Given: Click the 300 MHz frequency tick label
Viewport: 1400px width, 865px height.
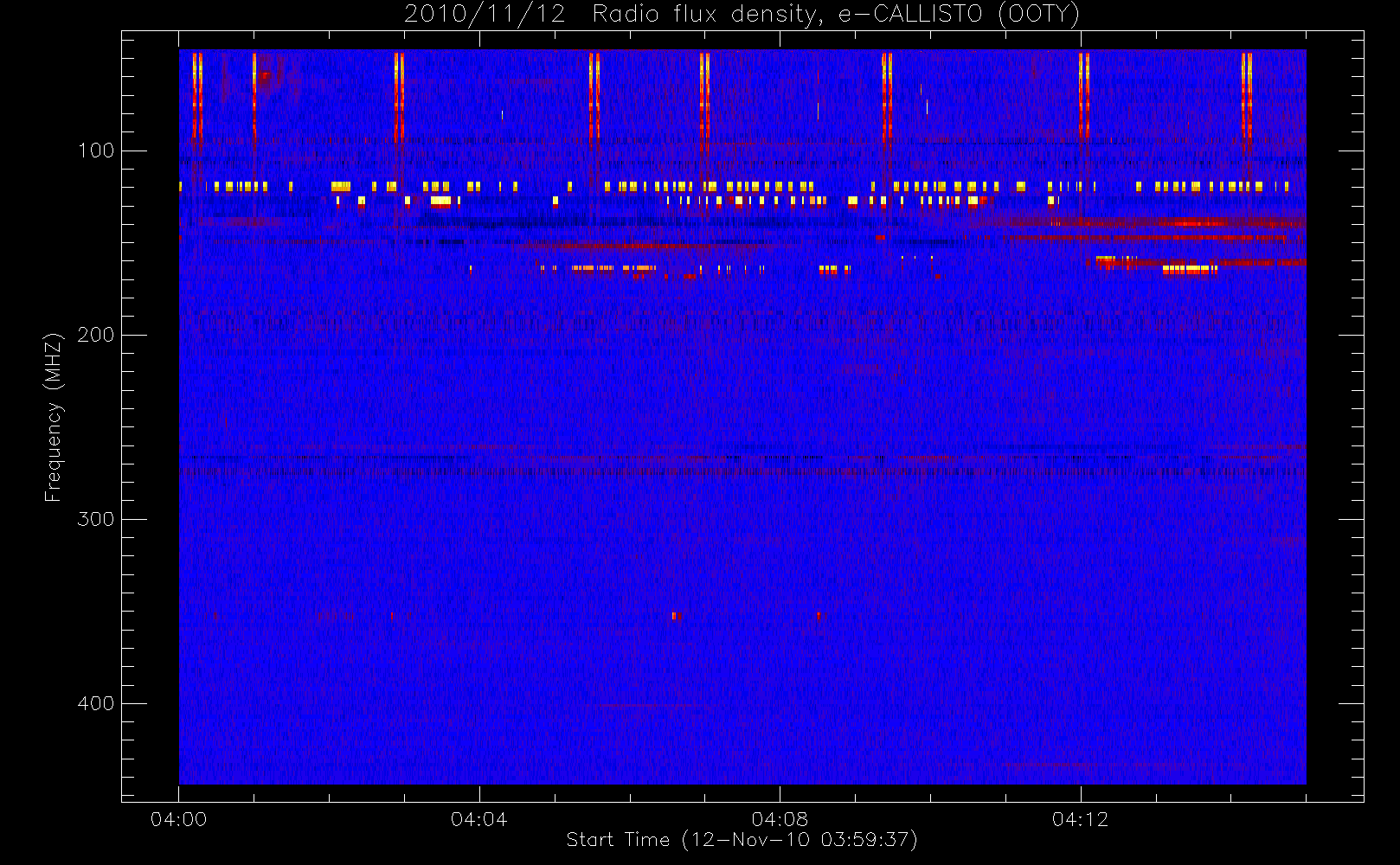Looking at the screenshot, I should 96,519.
